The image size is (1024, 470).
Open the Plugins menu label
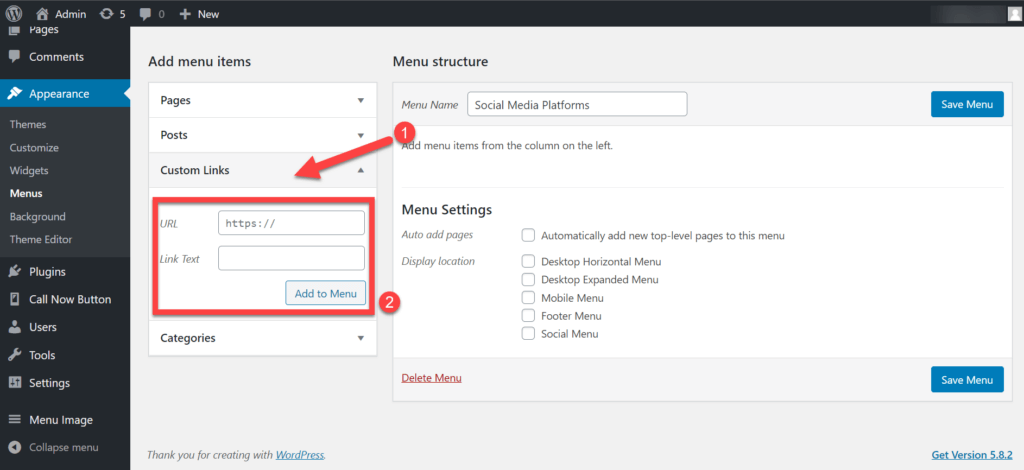(x=47, y=272)
